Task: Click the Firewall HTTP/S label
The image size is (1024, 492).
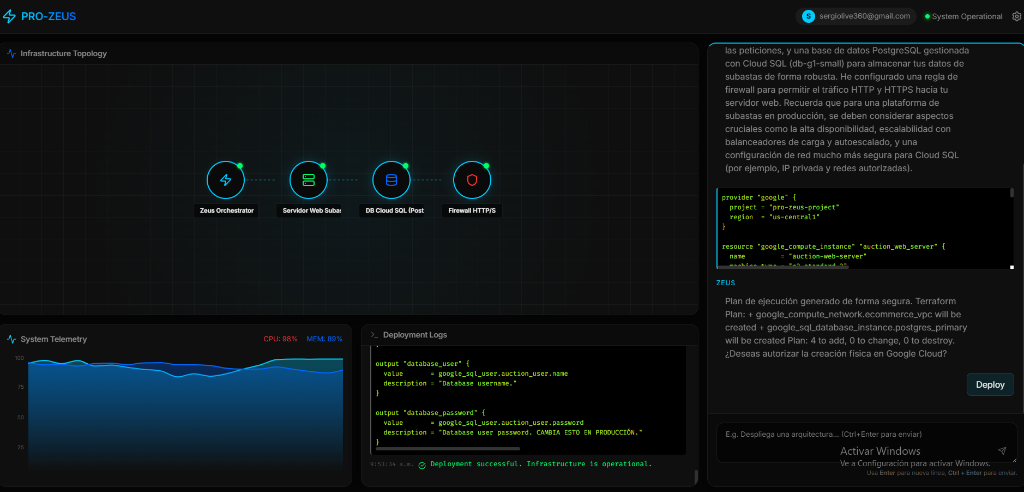Action: coord(472,211)
